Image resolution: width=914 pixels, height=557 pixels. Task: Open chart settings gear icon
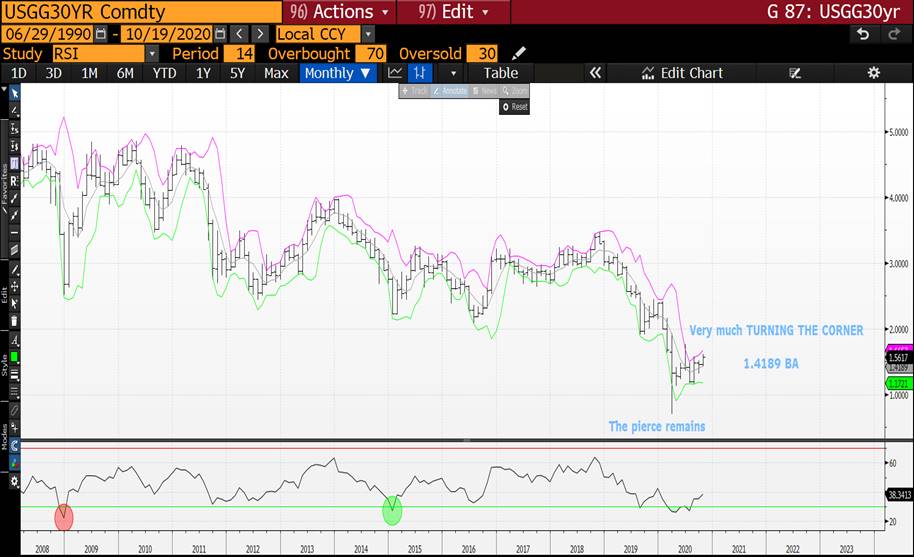tap(873, 73)
